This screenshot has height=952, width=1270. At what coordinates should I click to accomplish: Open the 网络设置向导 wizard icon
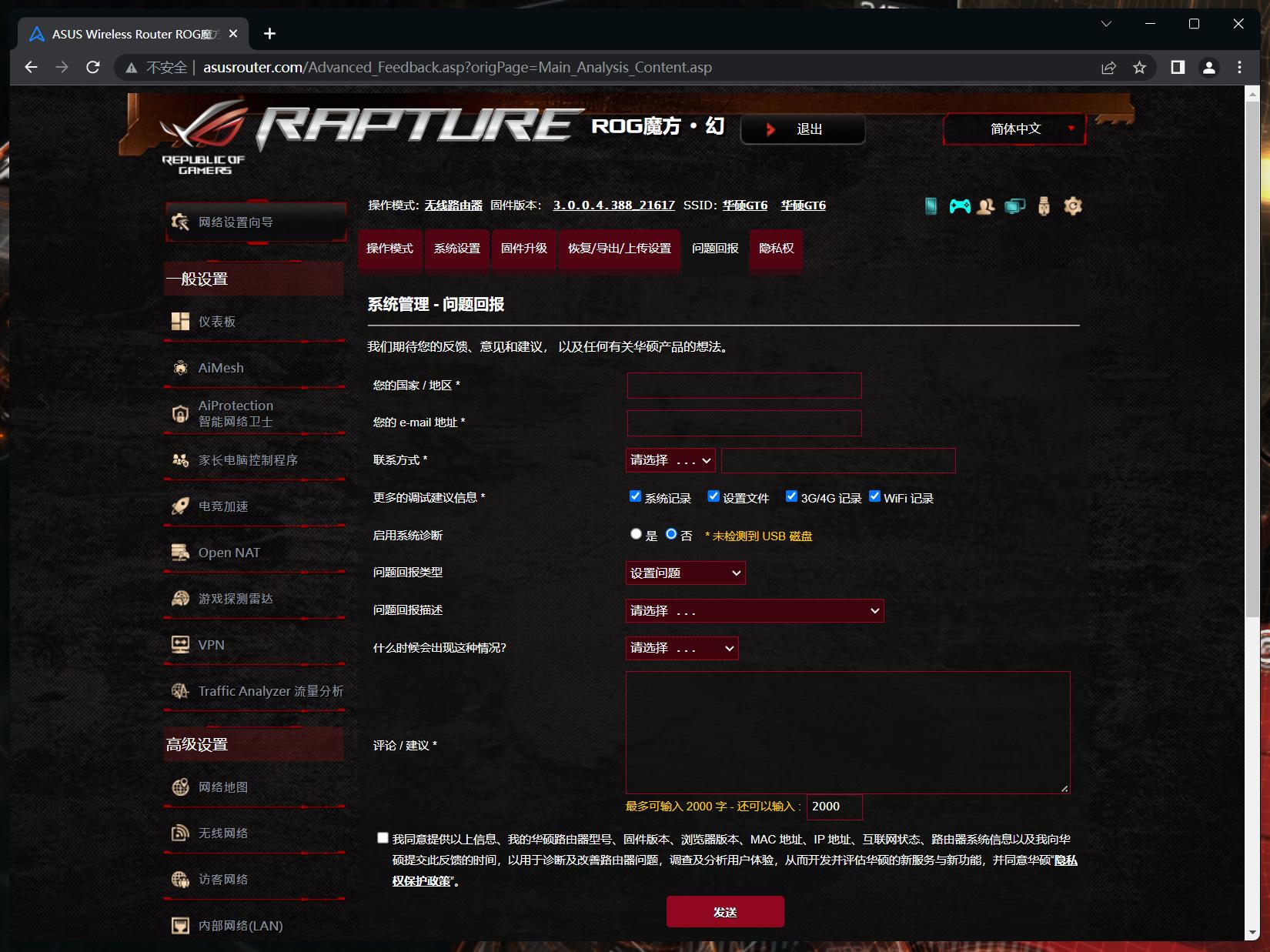coord(180,222)
